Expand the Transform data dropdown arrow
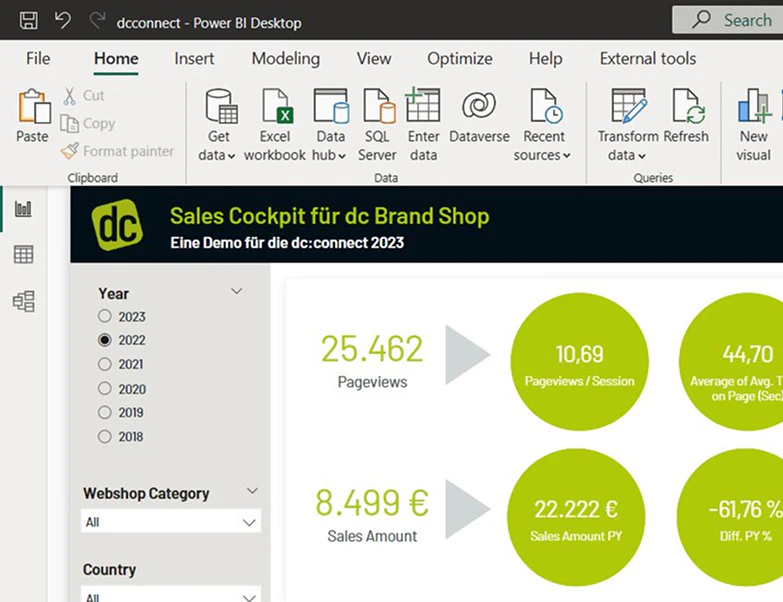 pyautogui.click(x=642, y=156)
